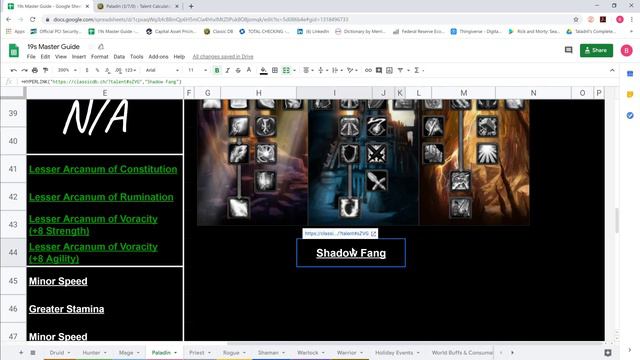This screenshot has height=360, width=640.
Task: Toggle merge cells button
Action: 286,70
